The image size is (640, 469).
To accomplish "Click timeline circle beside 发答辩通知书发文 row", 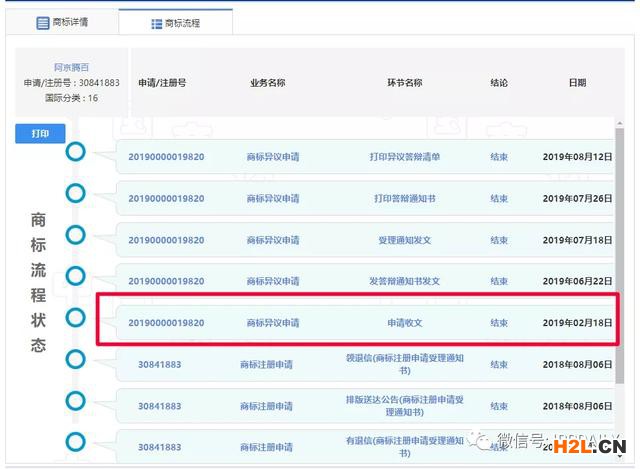I will 75,276.
